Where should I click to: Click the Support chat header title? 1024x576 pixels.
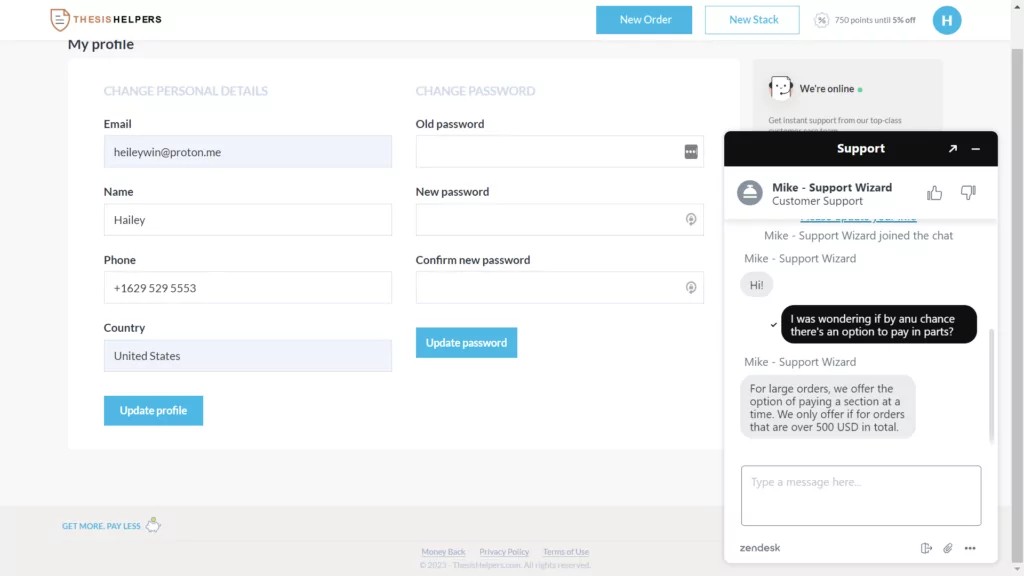(861, 148)
